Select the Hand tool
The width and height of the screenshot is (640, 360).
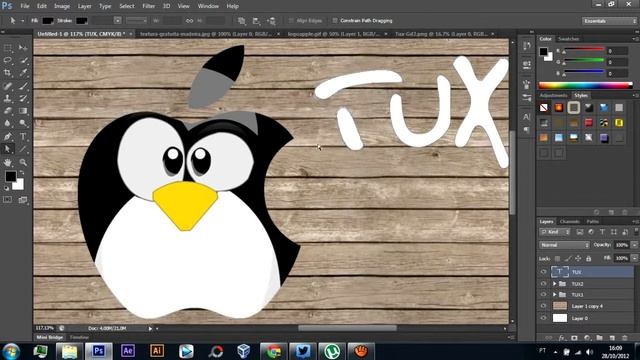8,162
